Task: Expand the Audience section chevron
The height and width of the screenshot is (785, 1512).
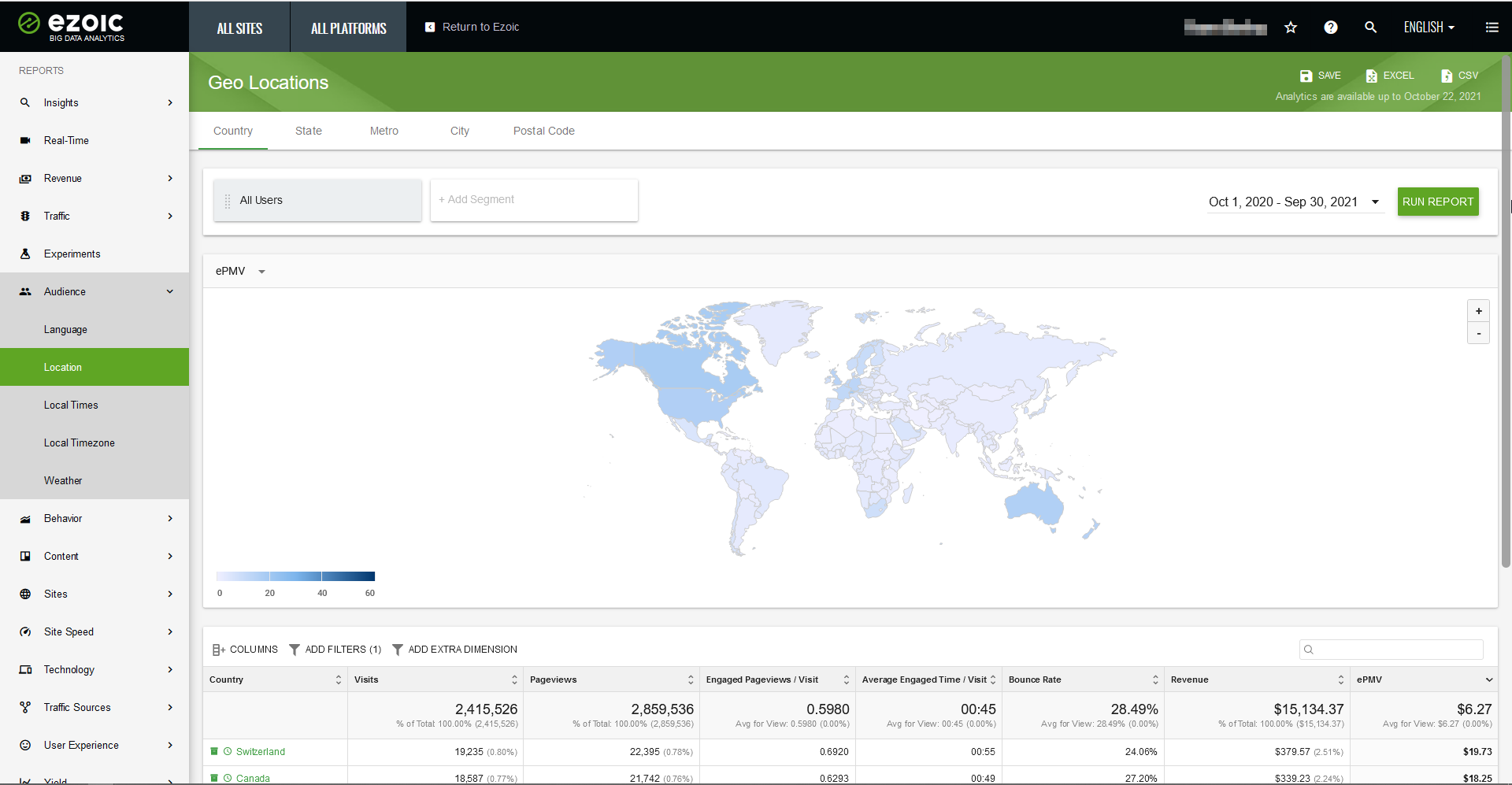Action: click(170, 291)
